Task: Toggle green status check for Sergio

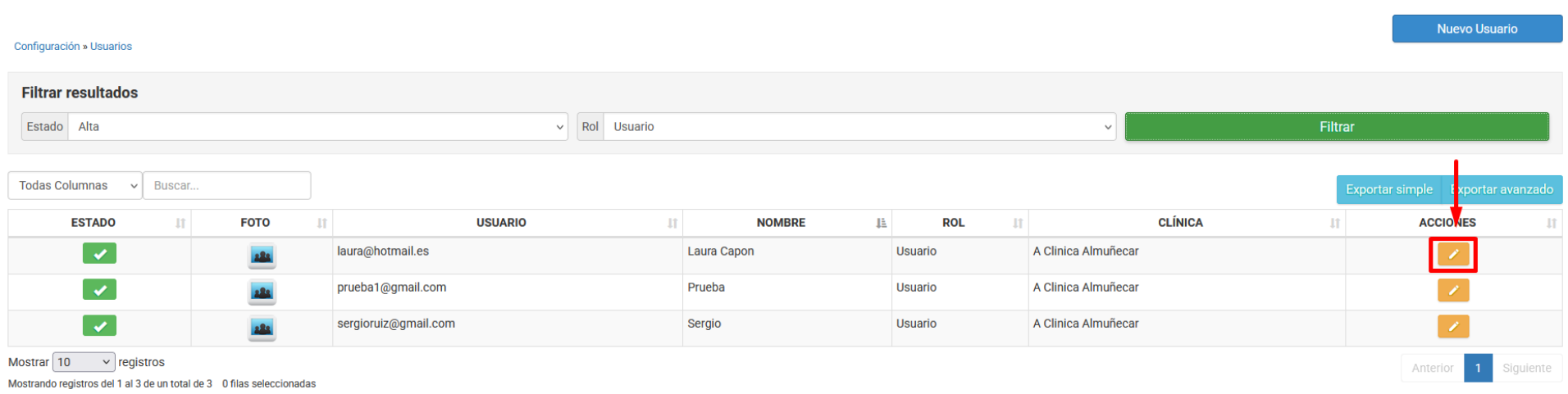Action: coord(99,326)
